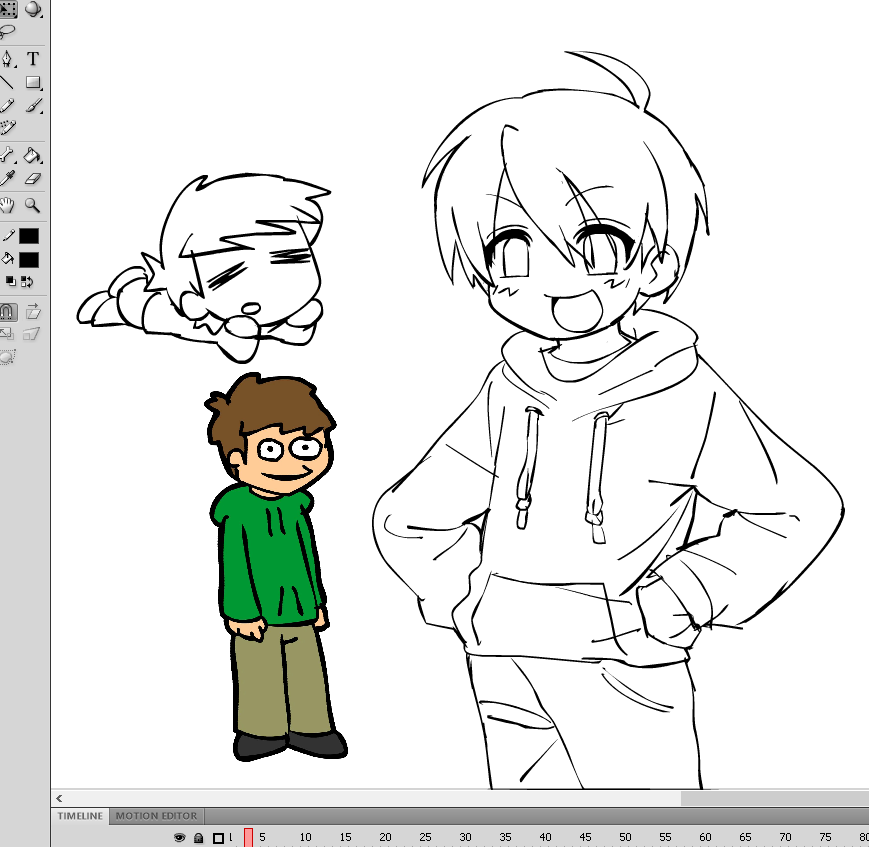This screenshot has width=869, height=847.
Task: Select the Deco spray tool
Action: tap(8, 127)
